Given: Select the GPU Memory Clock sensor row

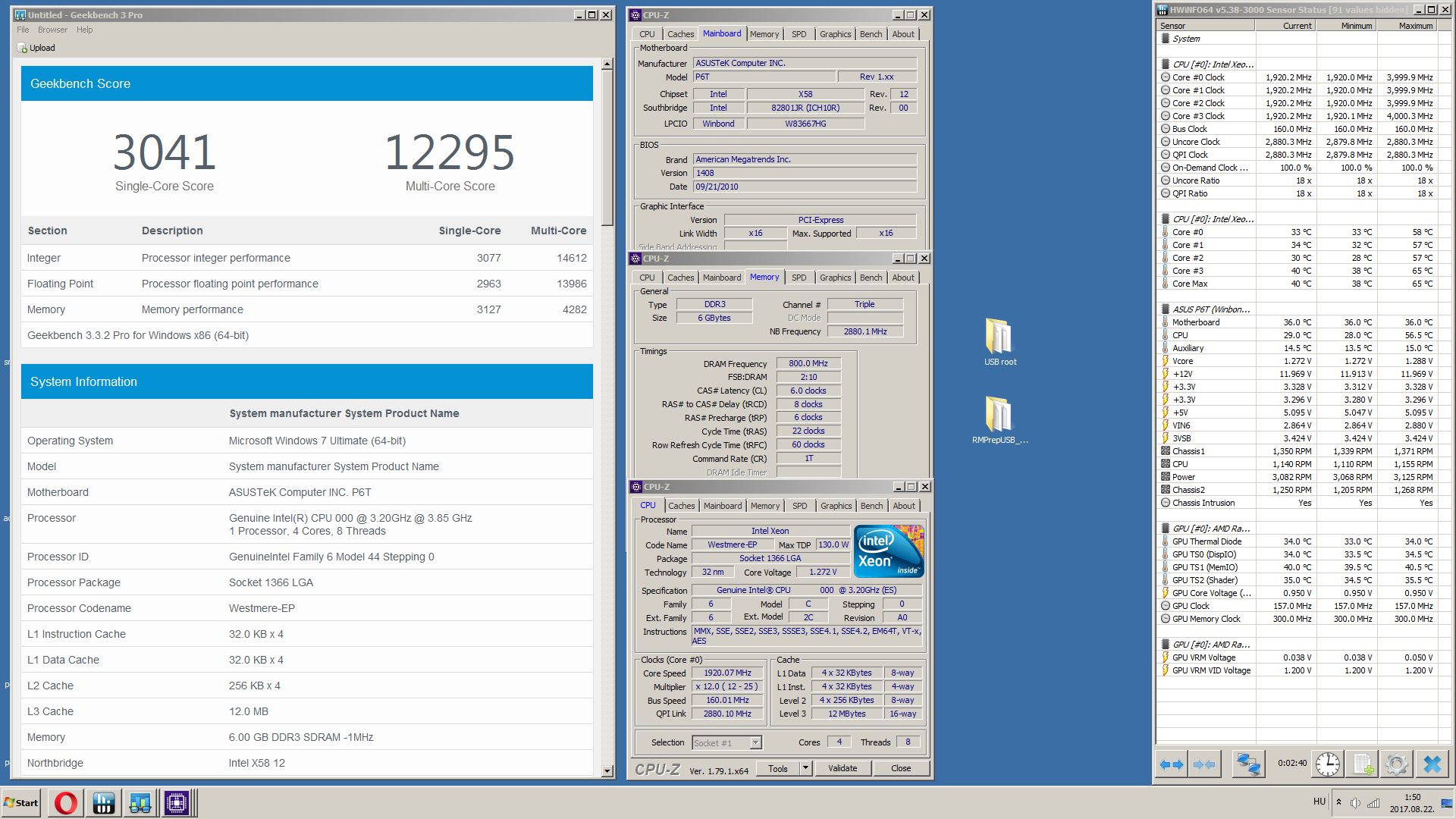Looking at the screenshot, I should coord(1297,619).
